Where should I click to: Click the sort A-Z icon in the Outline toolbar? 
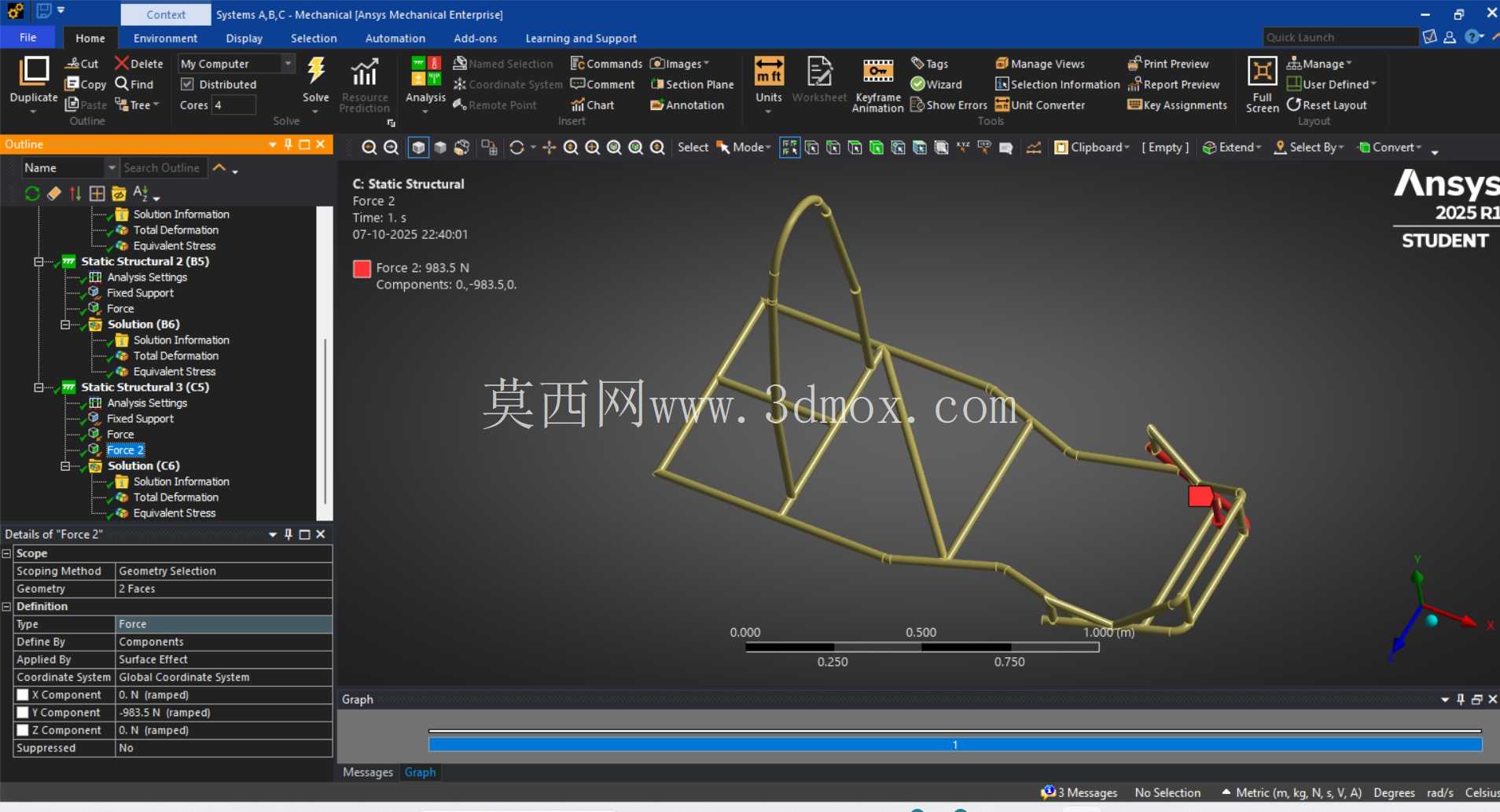pos(141,193)
